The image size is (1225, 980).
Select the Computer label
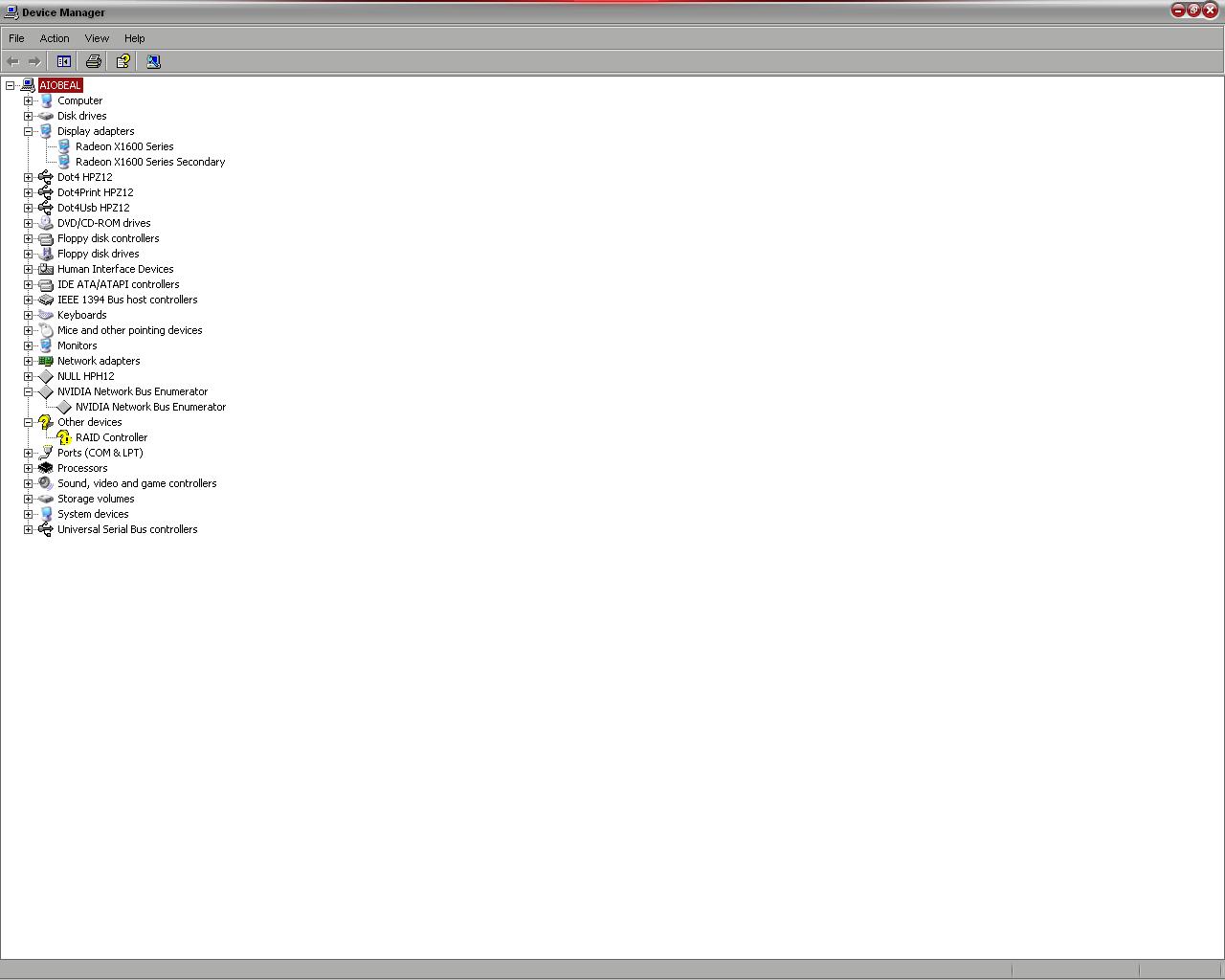pyautogui.click(x=79, y=100)
